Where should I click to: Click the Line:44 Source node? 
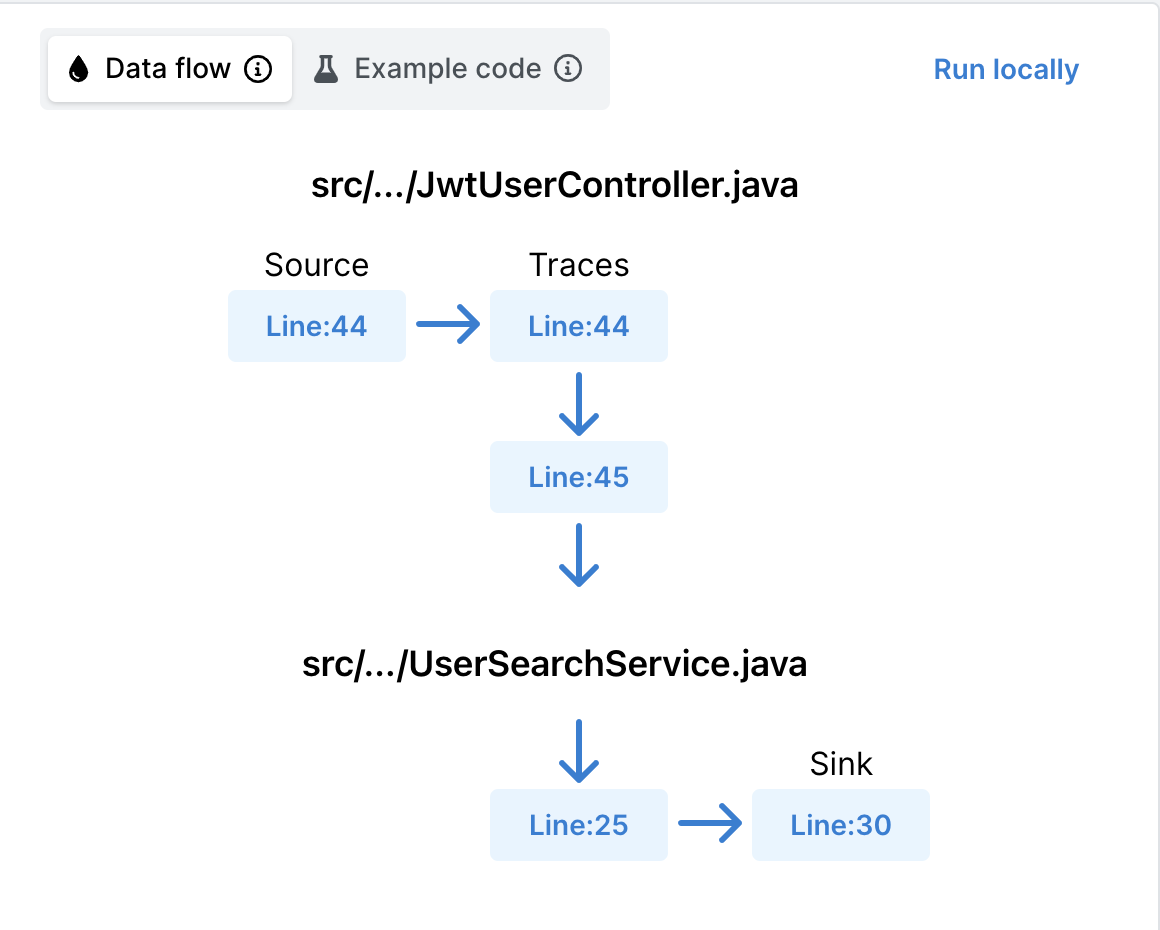[316, 325]
